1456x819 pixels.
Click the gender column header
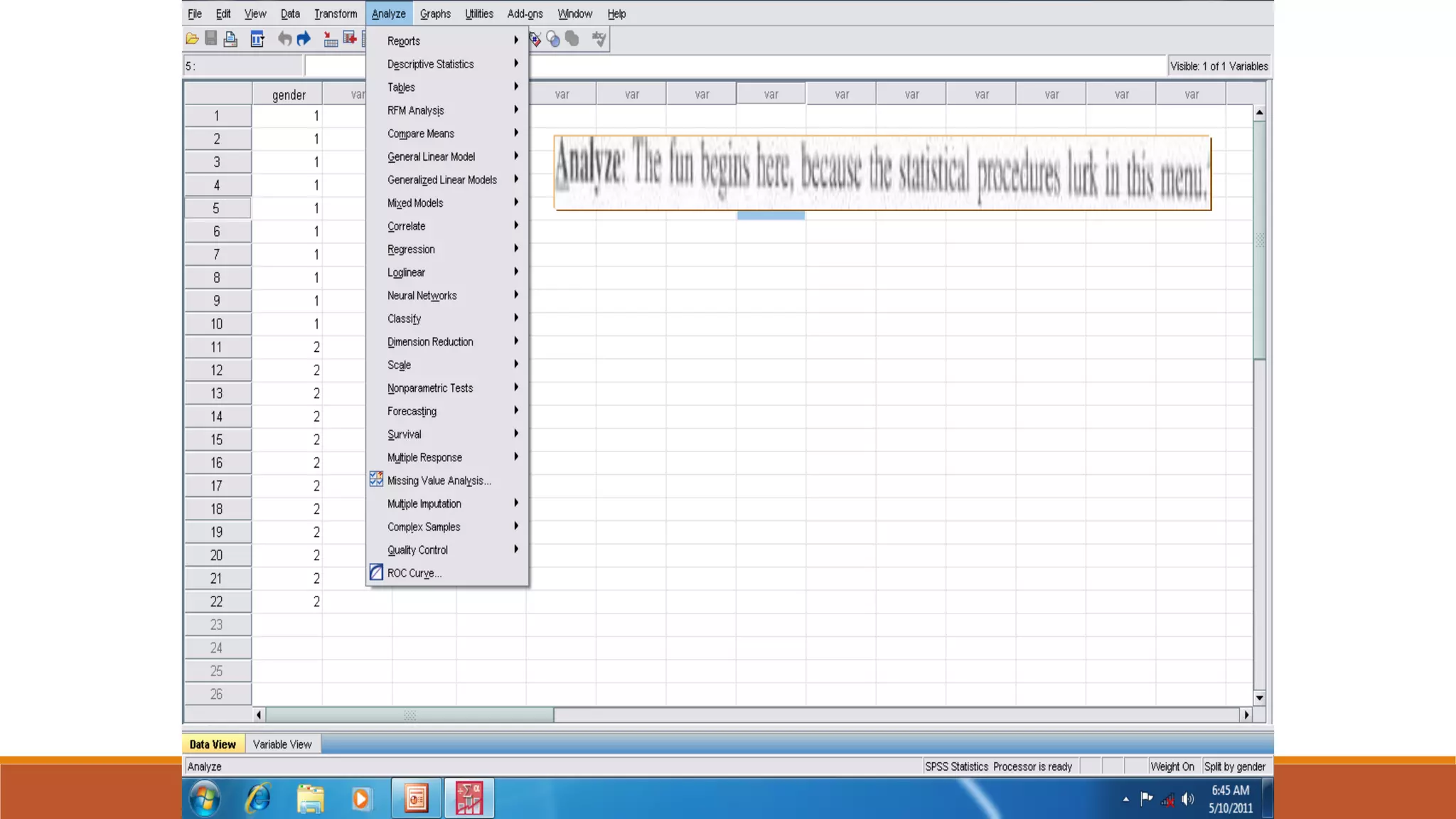pyautogui.click(x=288, y=95)
